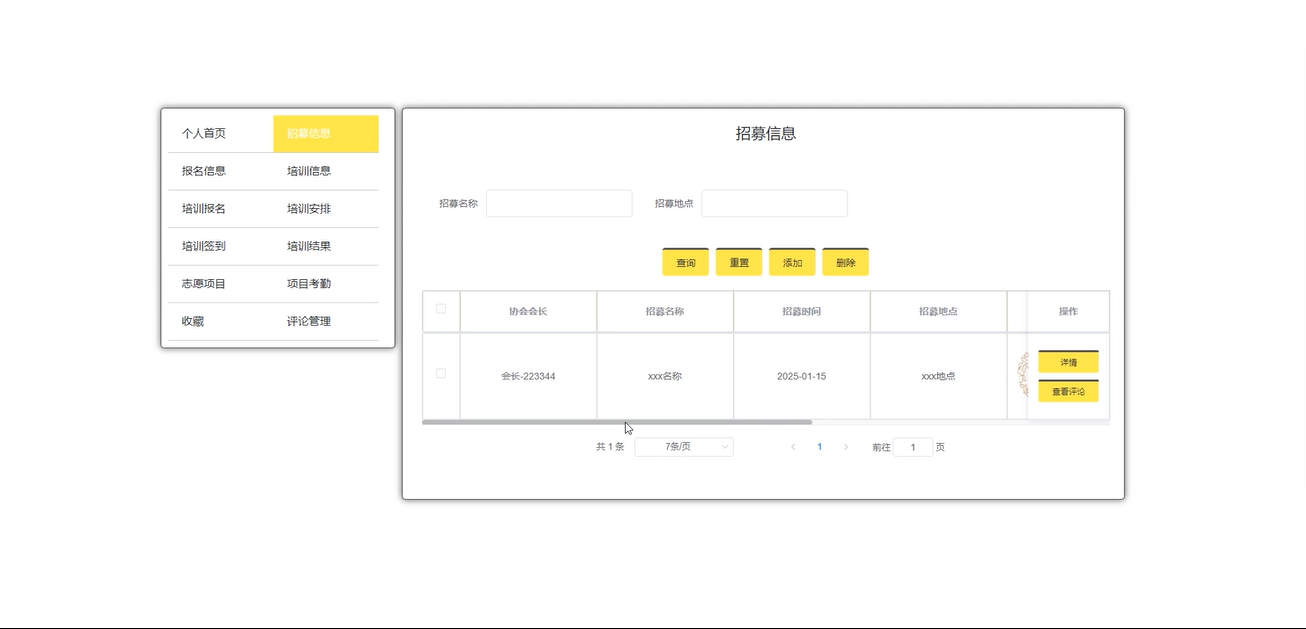The width and height of the screenshot is (1306, 629).
Task: Click 查看评论 in the table row
Action: pos(1068,392)
